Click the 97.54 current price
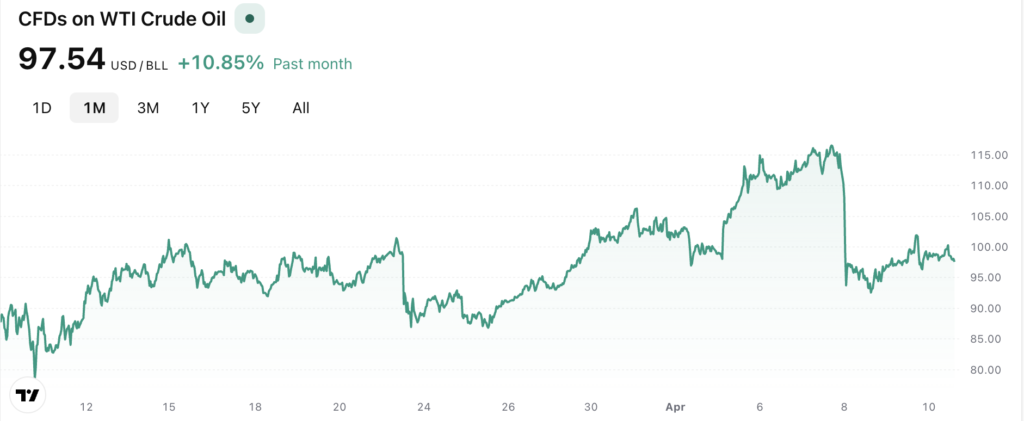The image size is (1024, 421). [62, 60]
